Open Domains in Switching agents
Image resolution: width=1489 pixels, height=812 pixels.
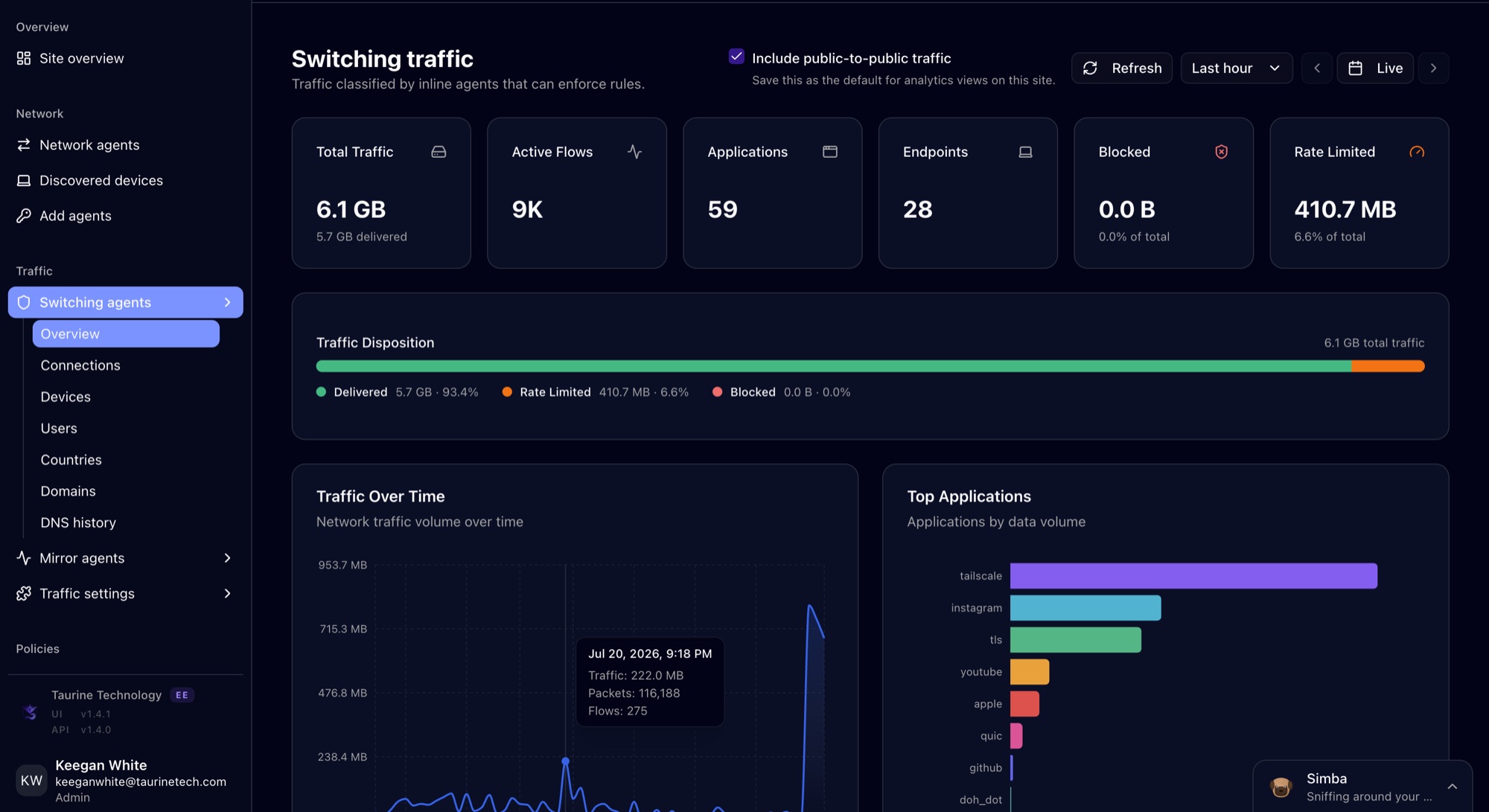pyautogui.click(x=68, y=491)
